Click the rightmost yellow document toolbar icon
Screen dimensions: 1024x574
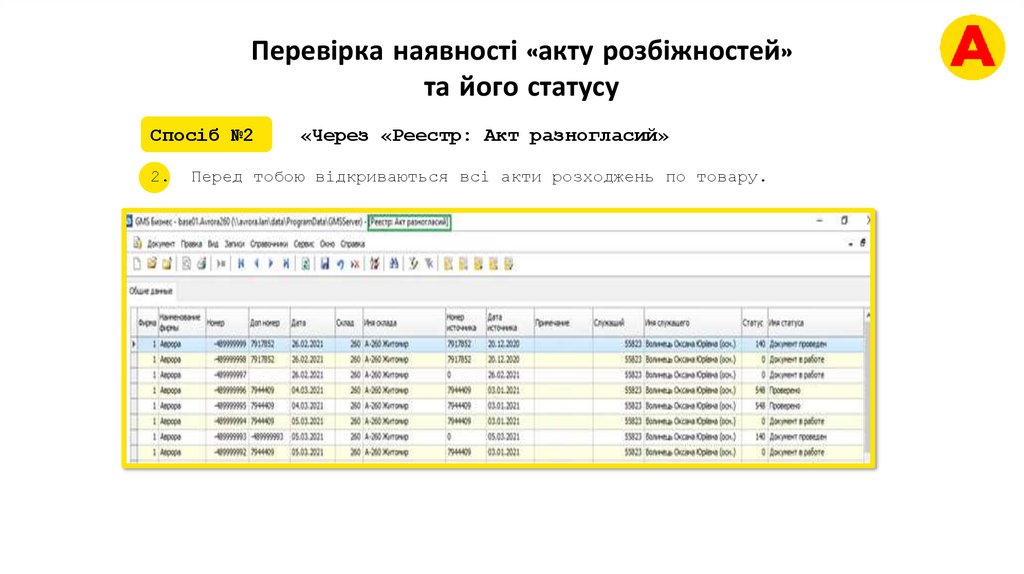coord(509,264)
